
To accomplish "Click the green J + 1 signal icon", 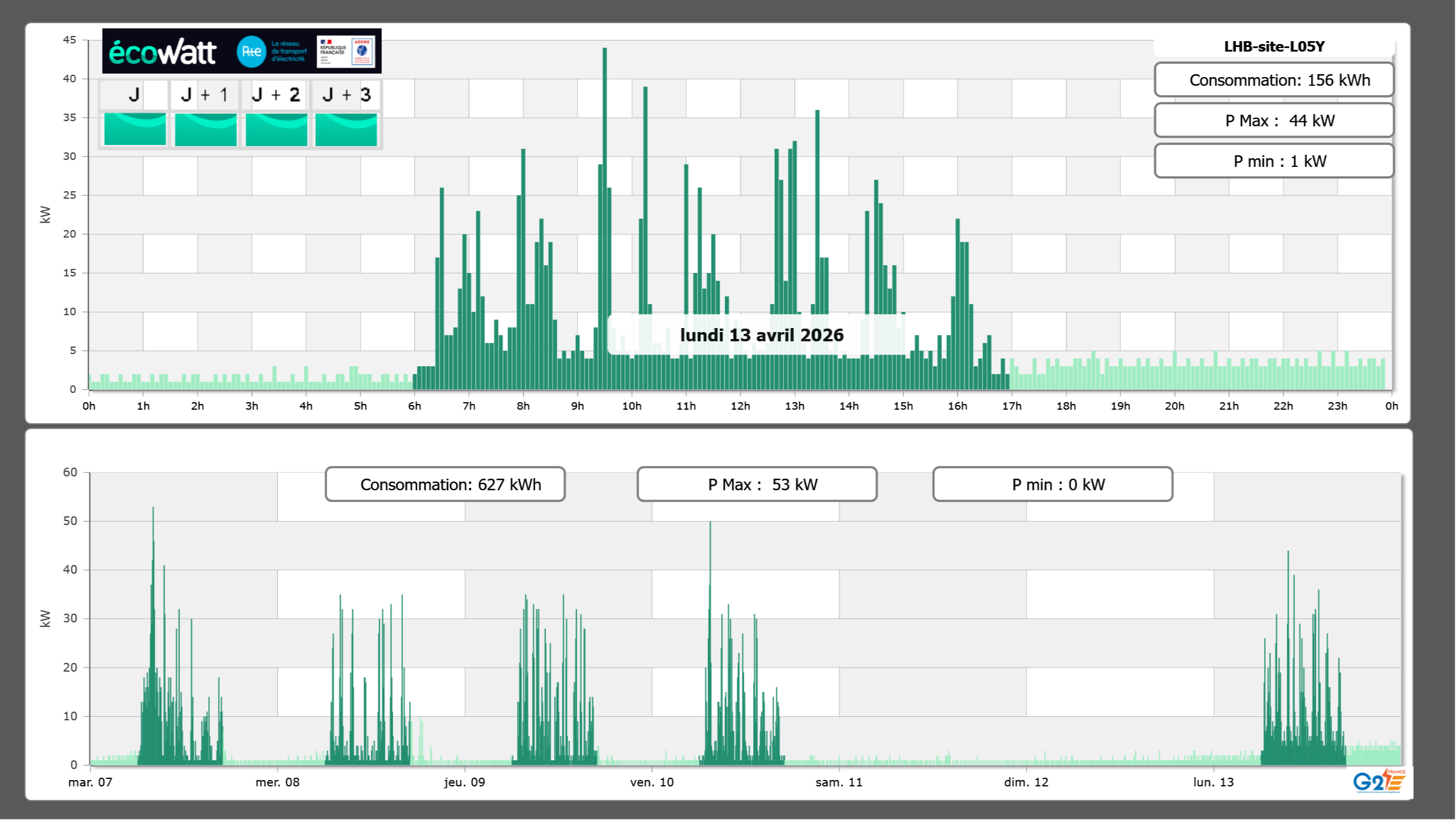I will [x=205, y=129].
